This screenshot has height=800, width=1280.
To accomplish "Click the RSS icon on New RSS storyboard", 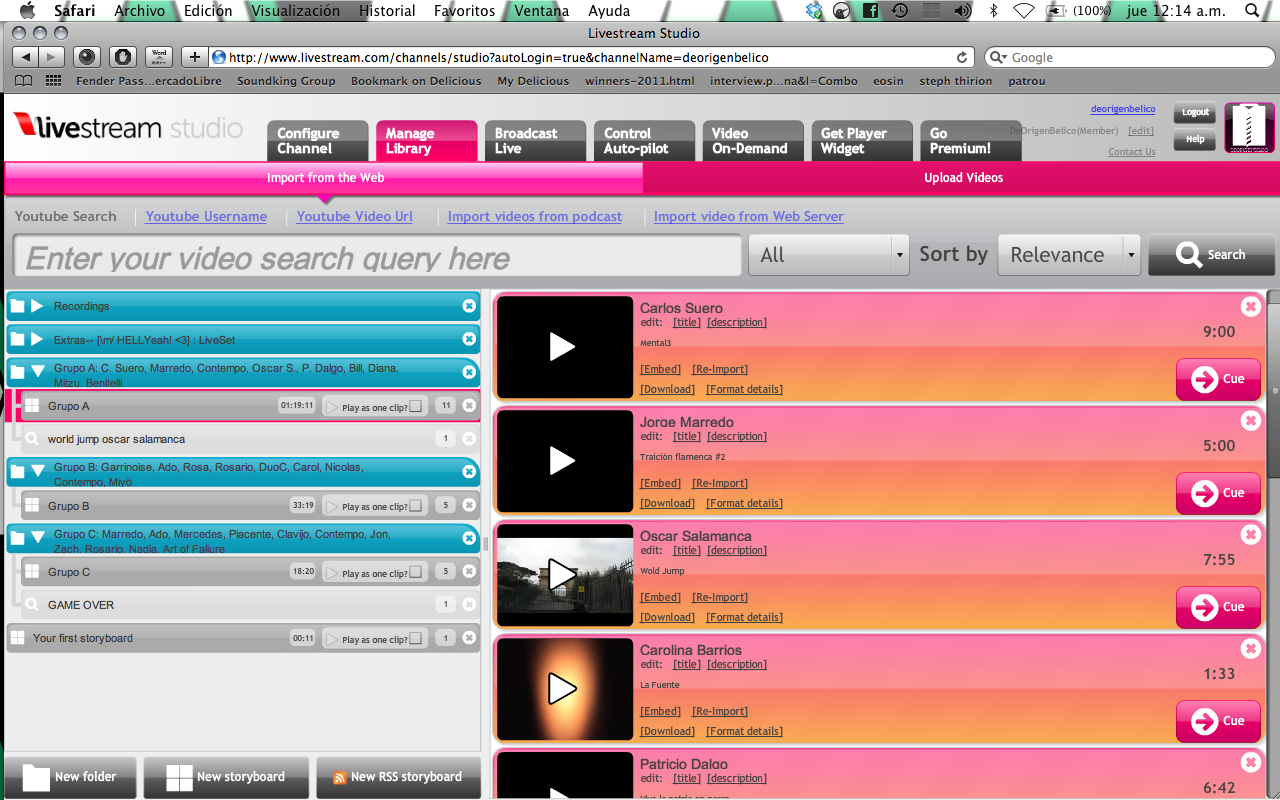I will coord(340,777).
